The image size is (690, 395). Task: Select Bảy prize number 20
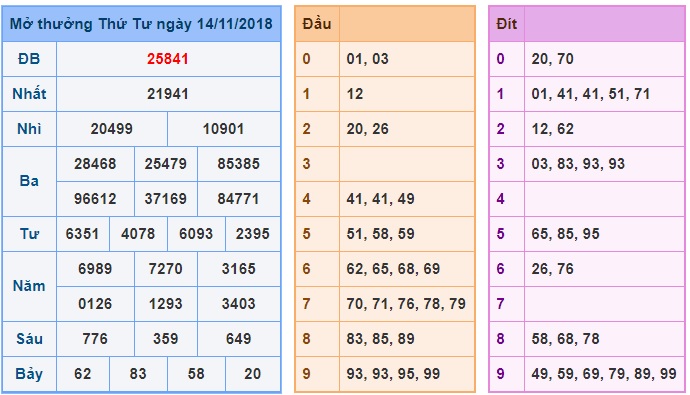pyautogui.click(x=253, y=374)
